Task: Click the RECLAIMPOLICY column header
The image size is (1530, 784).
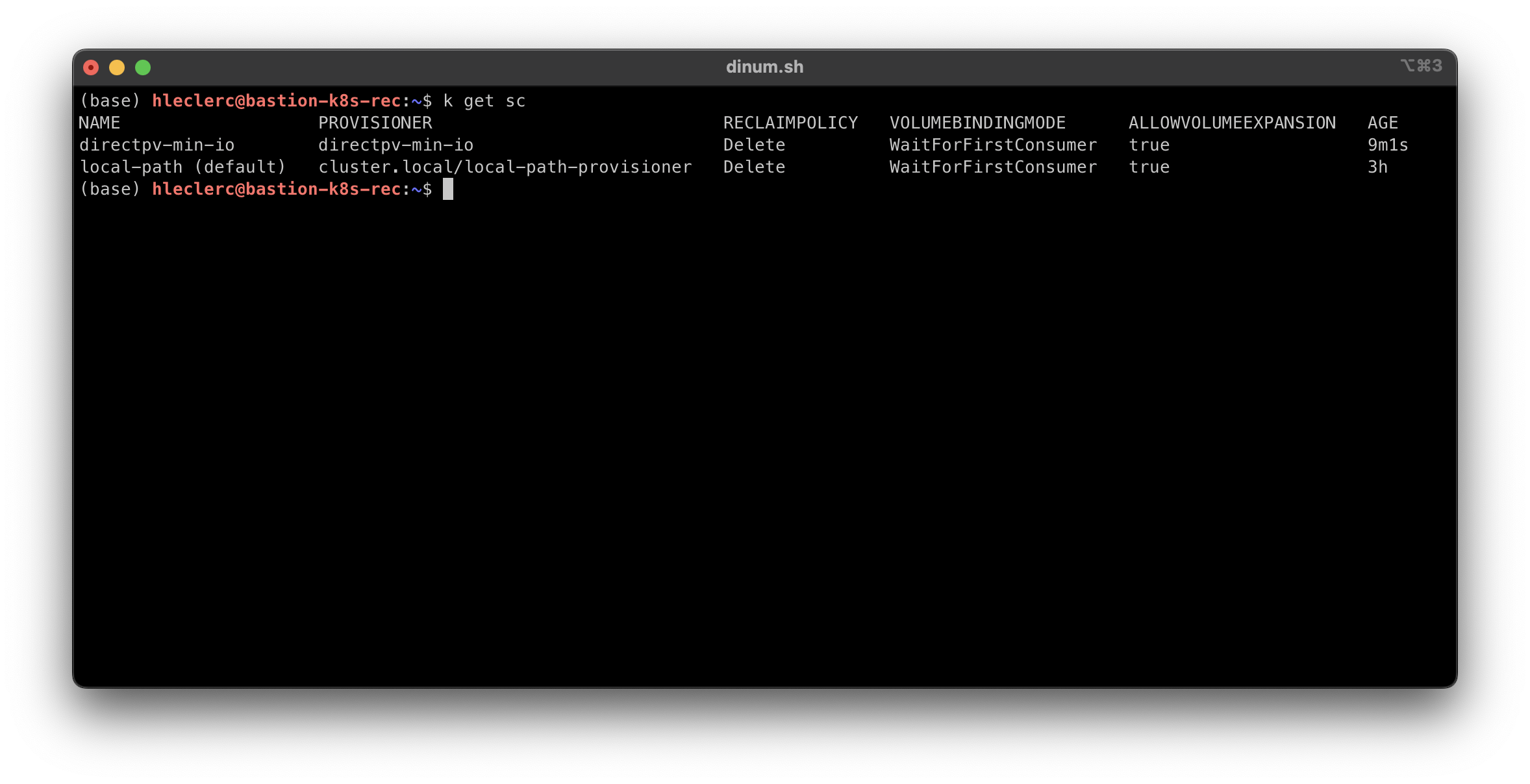Action: coord(790,123)
